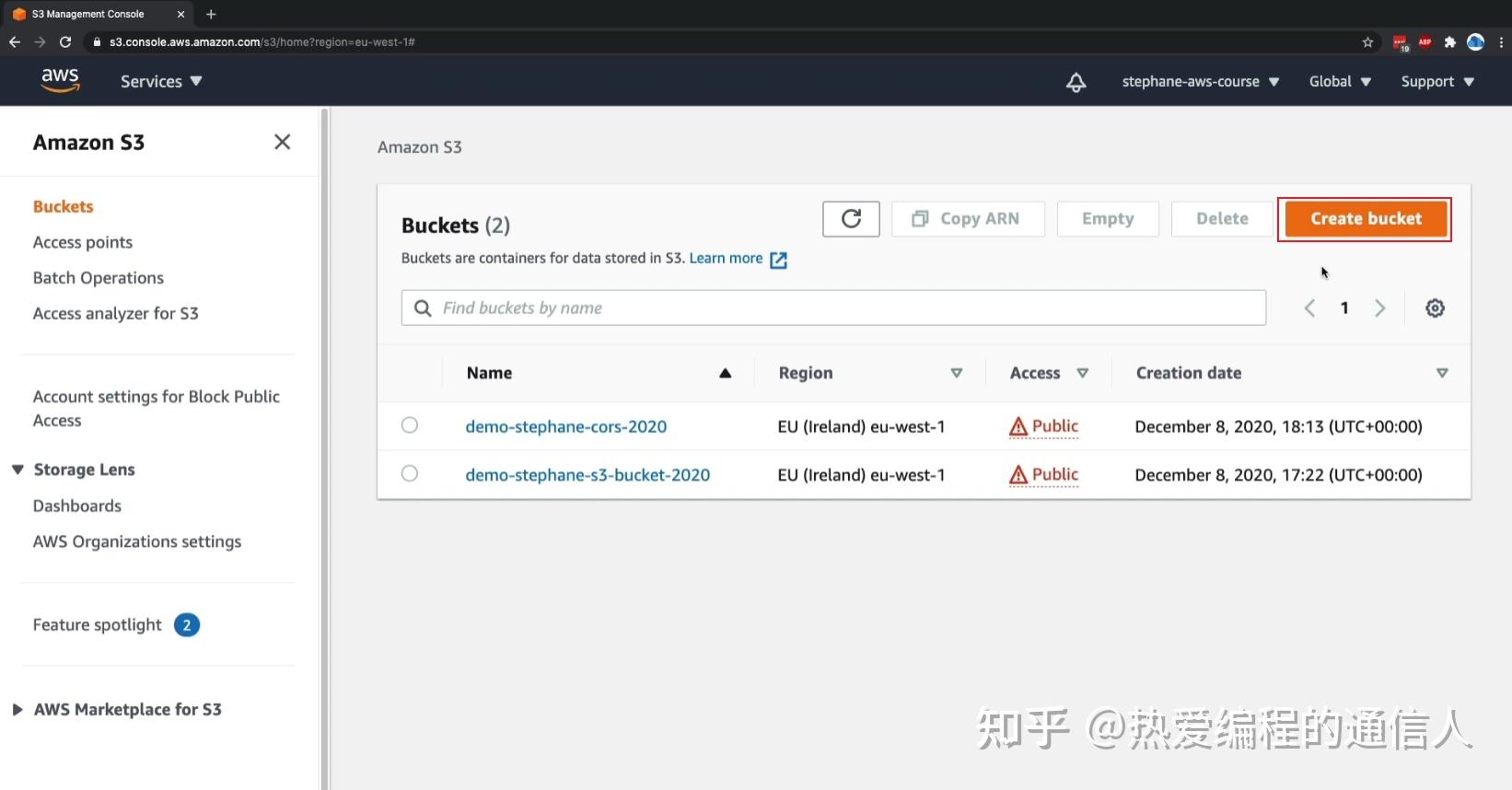Viewport: 1512px width, 790px height.
Task: Click the search magnifier icon in bucket search
Action: coord(423,308)
